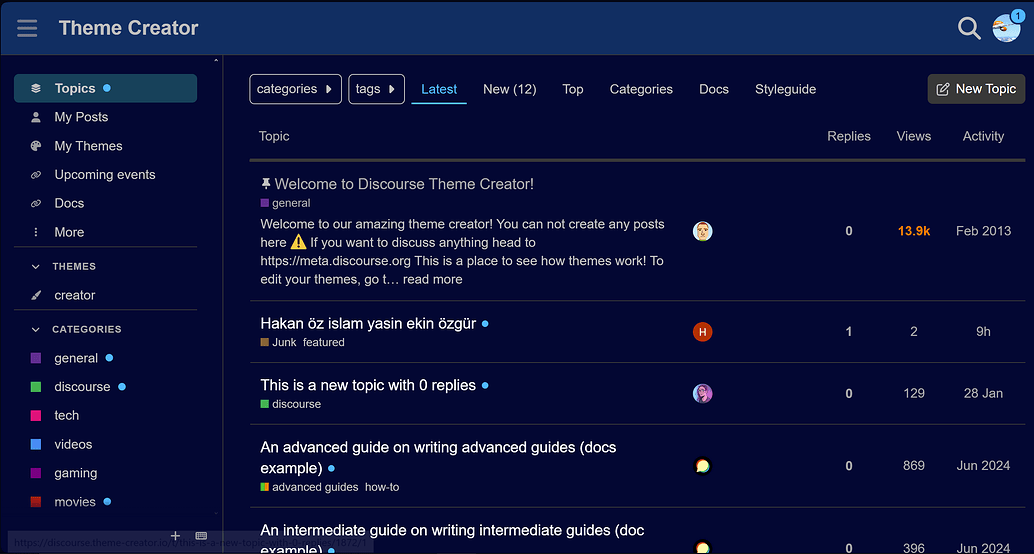Sort topics by Views column header
This screenshot has height=554, width=1034.
pos(913,136)
